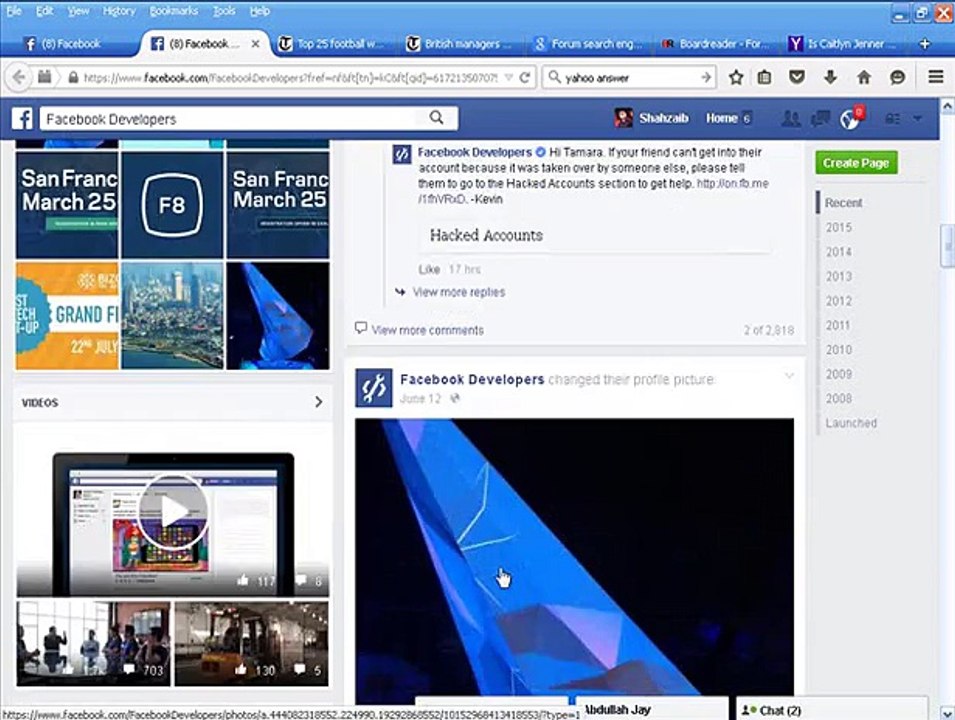This screenshot has width=955, height=720.
Task: Open the new tab plus button
Action: click(x=925, y=44)
